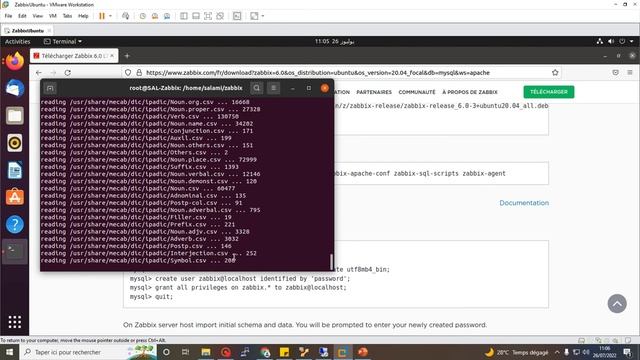Screen dimensions: 640x360
Task: Launch Firefox from the Ubuntu dock
Action: (15, 61)
